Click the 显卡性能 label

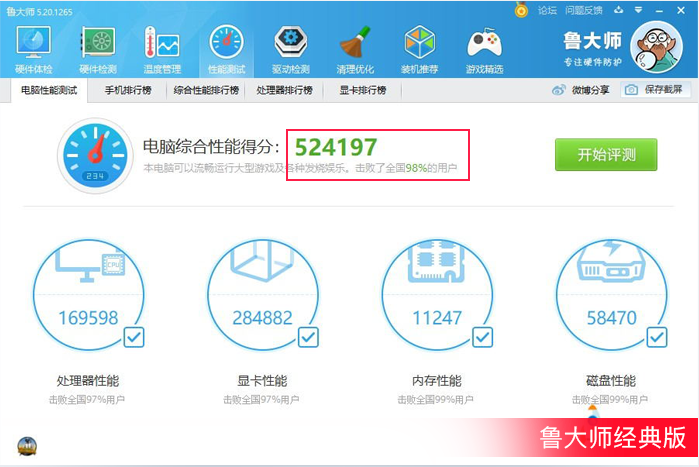(x=262, y=381)
